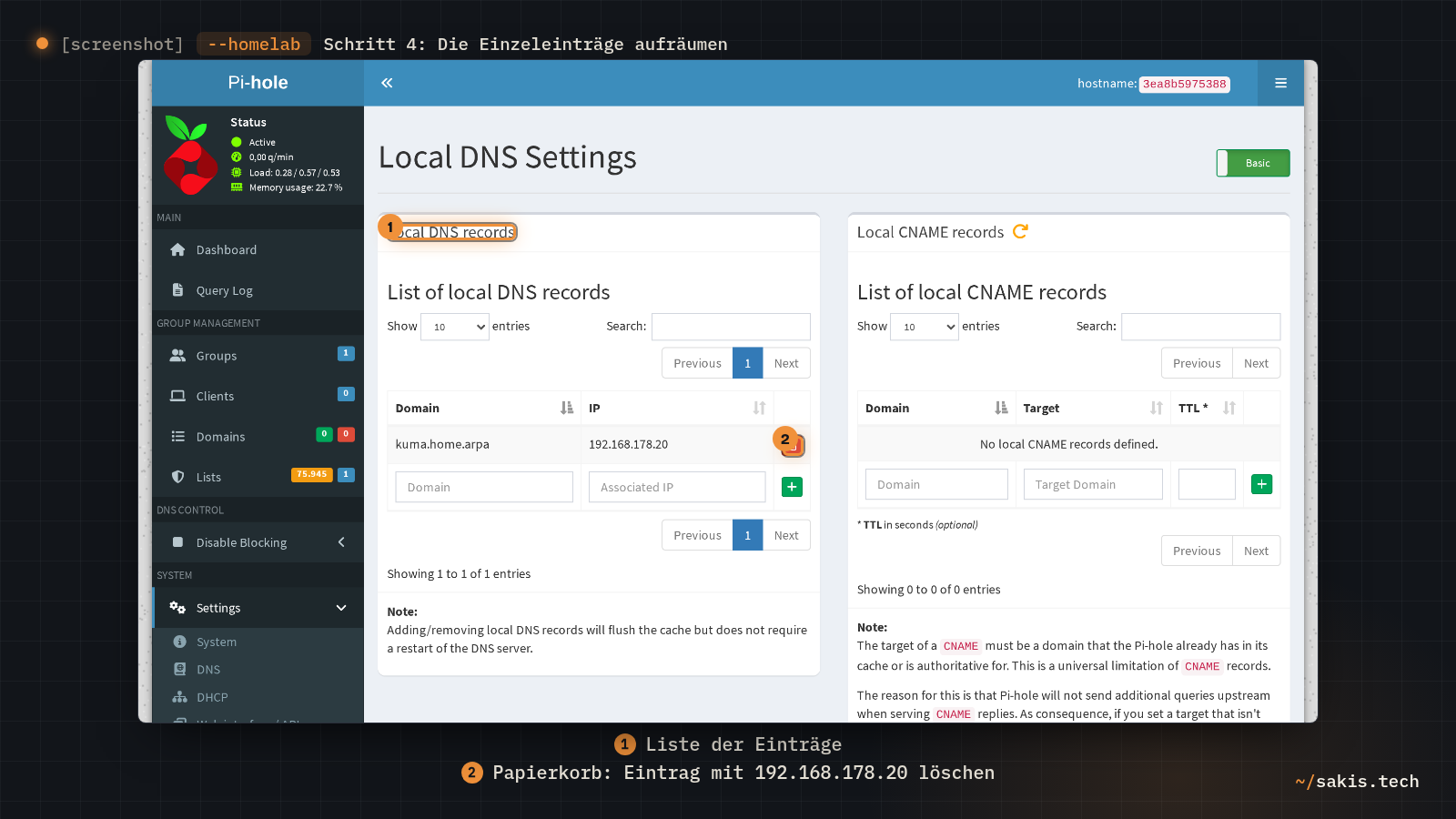
Task: Click the hostname value 3ea8b5975388
Action: (x=1185, y=84)
